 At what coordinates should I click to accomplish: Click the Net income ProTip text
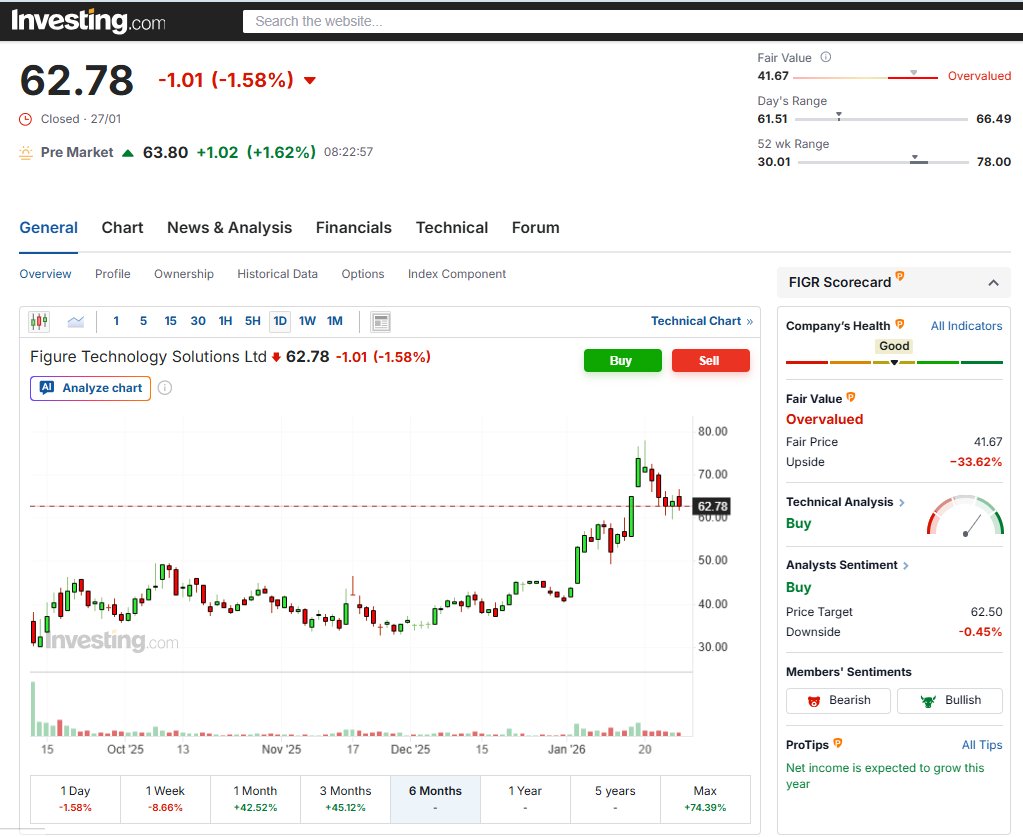click(885, 776)
